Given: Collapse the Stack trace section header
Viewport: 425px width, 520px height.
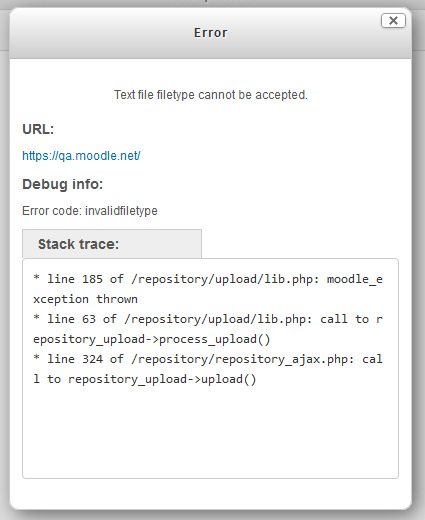Looking at the screenshot, I should coord(112,244).
